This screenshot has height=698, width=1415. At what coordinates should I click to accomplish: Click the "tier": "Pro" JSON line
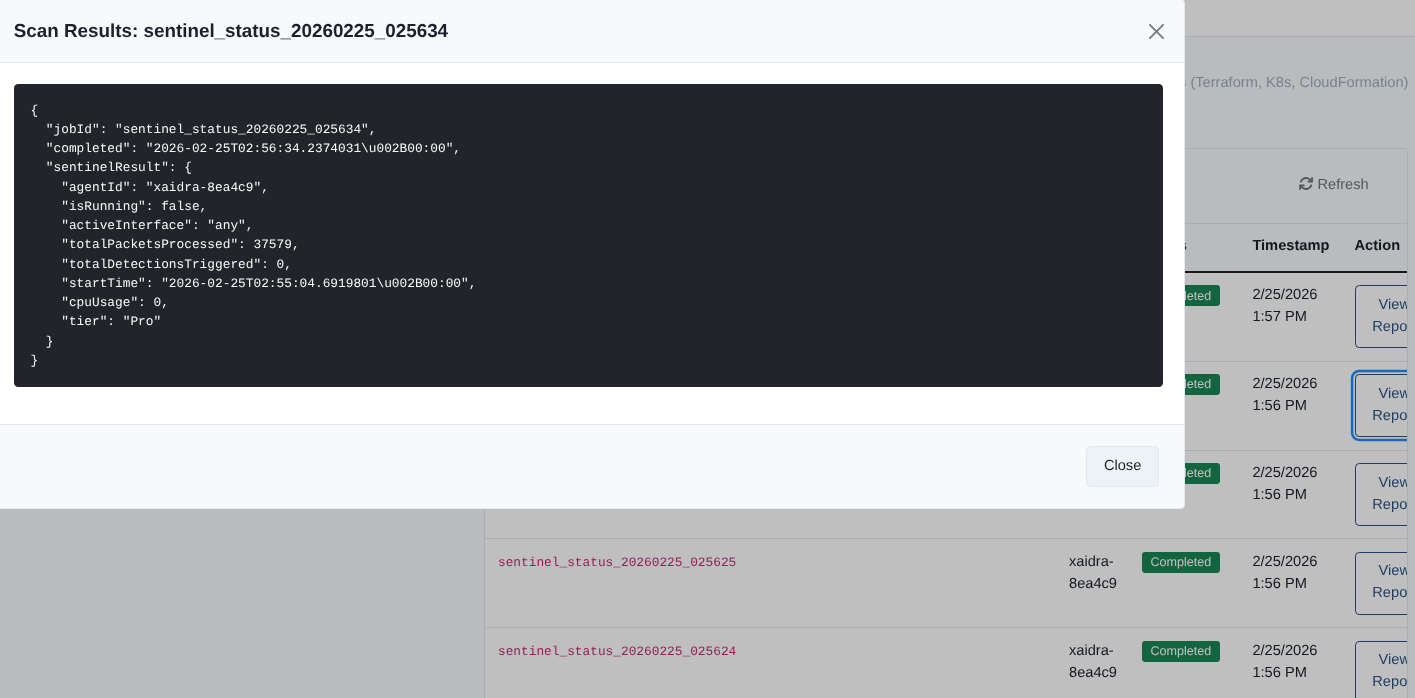pos(111,321)
